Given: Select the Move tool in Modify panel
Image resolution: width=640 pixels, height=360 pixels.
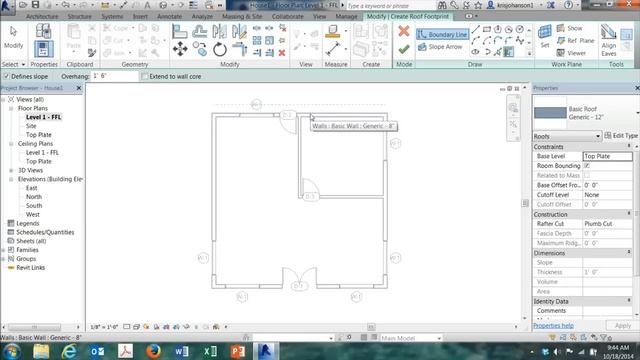Looking at the screenshot, I should point(180,49).
